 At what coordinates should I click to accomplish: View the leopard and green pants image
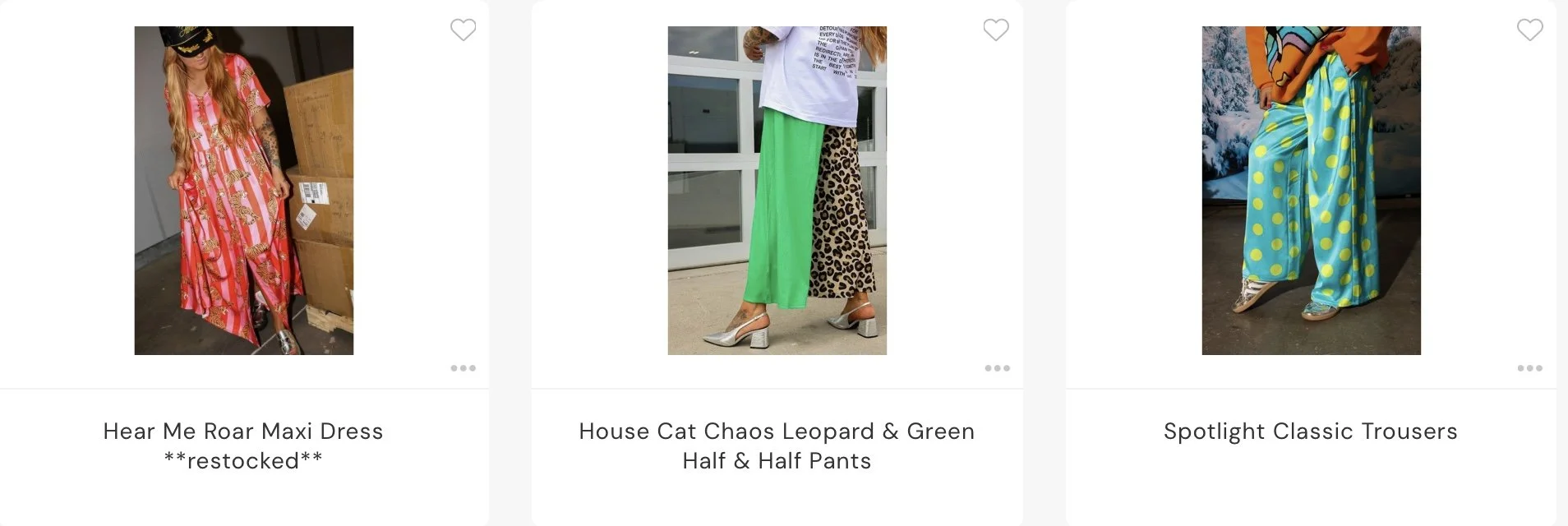tap(777, 191)
